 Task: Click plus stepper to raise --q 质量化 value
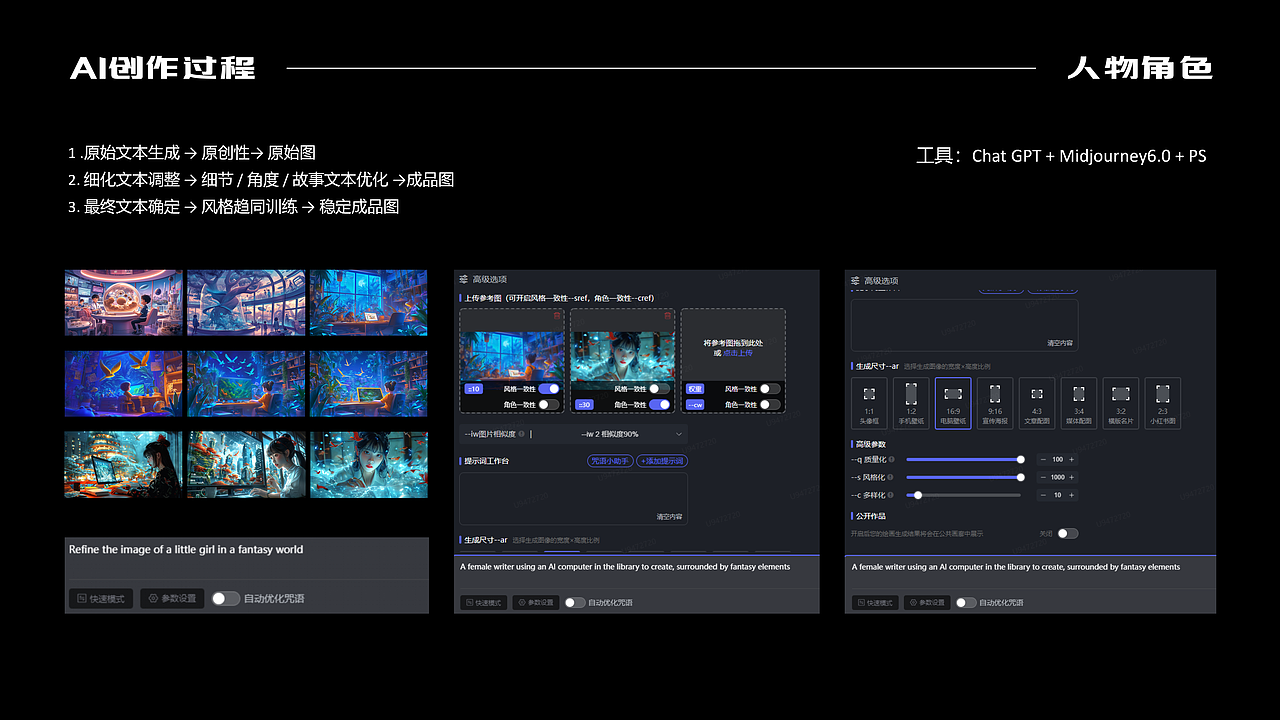[x=1071, y=460]
